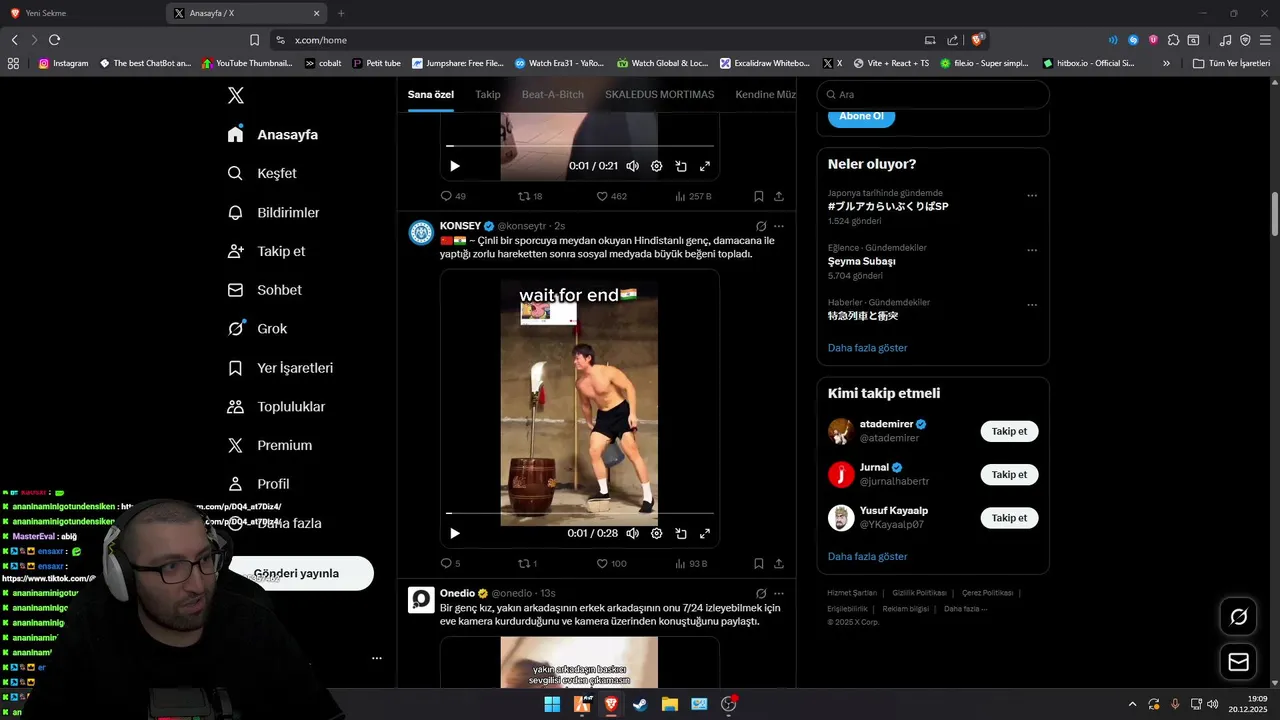Open options for 特急列車と衝突 trend
Image resolution: width=1280 pixels, height=720 pixels.
click(x=1032, y=305)
